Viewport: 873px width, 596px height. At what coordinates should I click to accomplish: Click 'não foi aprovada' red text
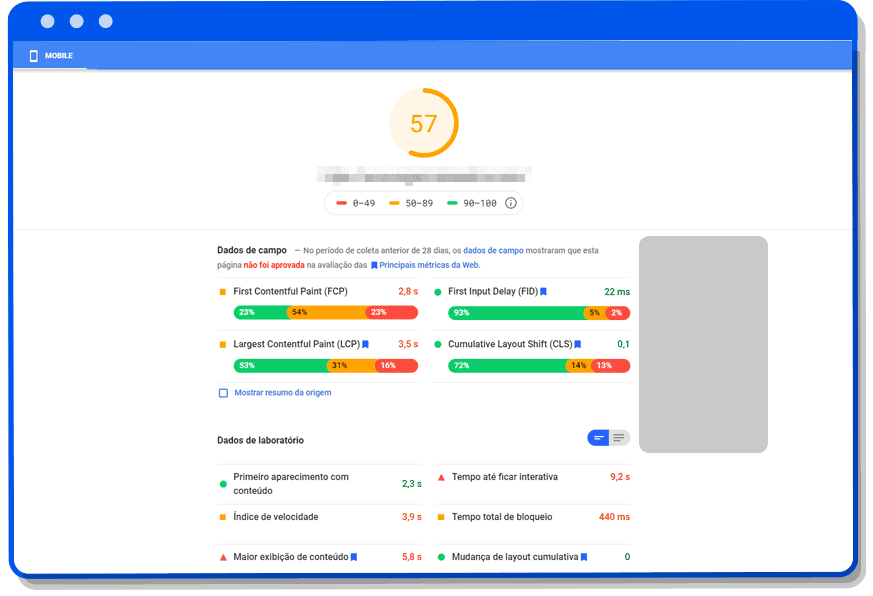274,265
